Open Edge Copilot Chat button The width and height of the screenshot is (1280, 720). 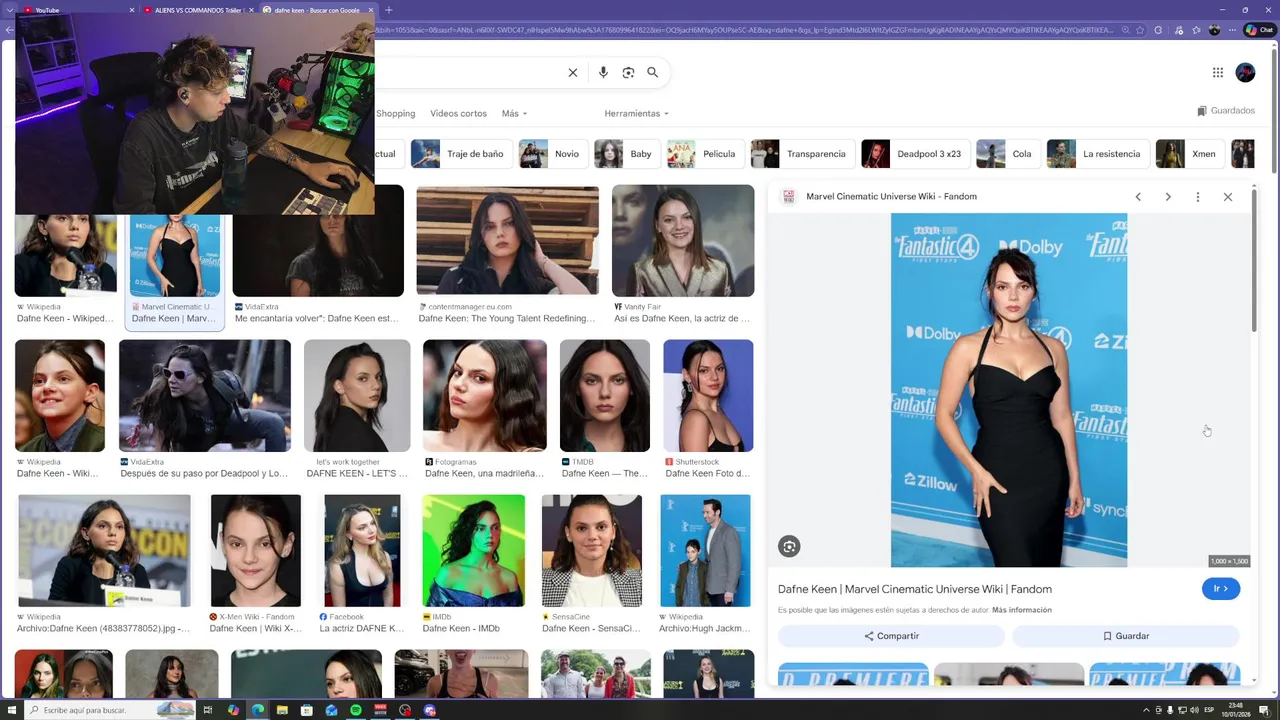(x=1258, y=30)
